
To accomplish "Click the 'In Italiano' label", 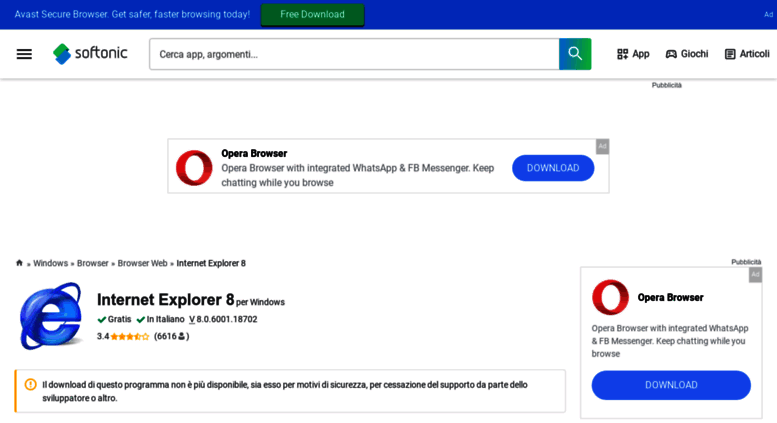I will pos(161,319).
